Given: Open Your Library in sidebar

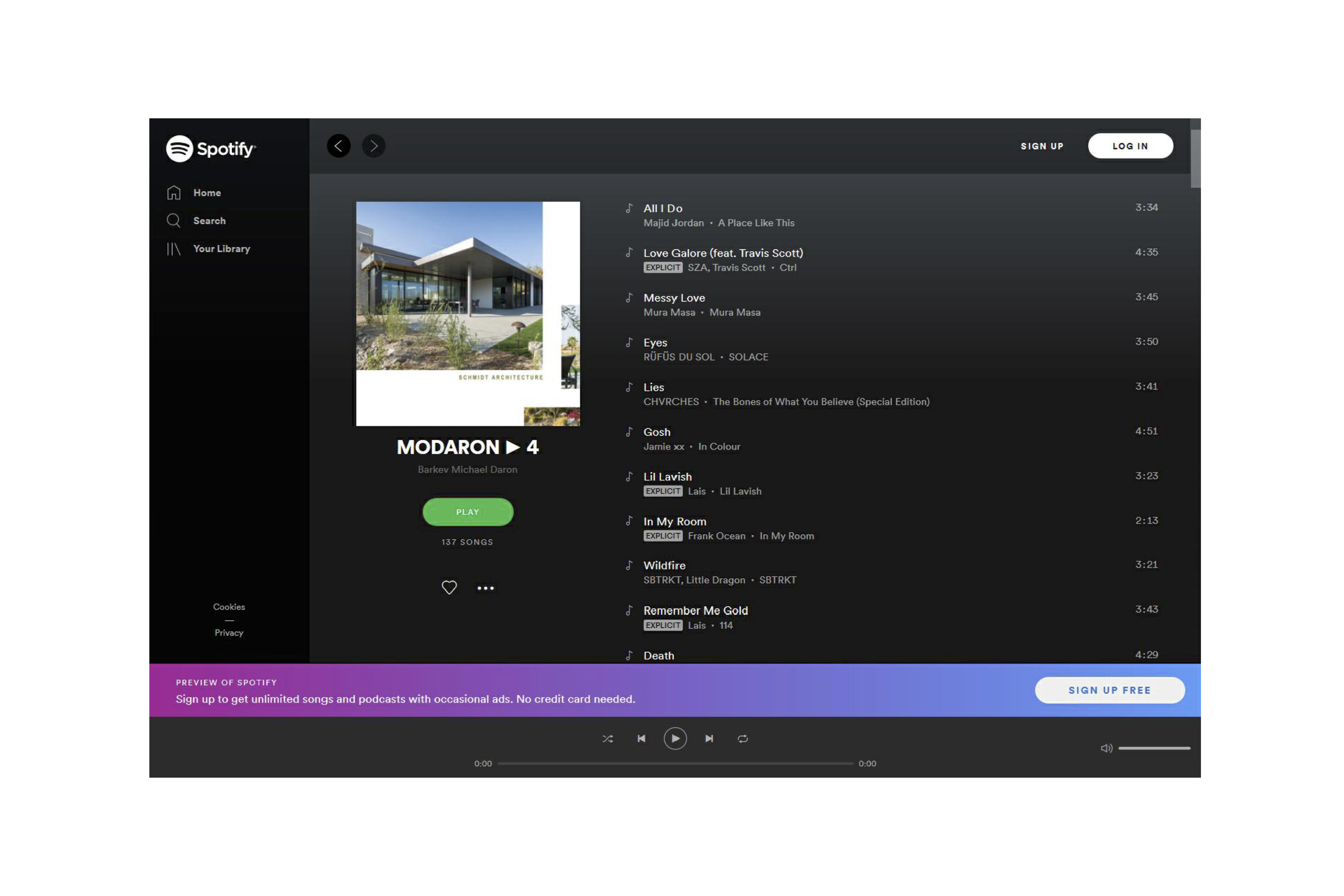Looking at the screenshot, I should pos(221,248).
